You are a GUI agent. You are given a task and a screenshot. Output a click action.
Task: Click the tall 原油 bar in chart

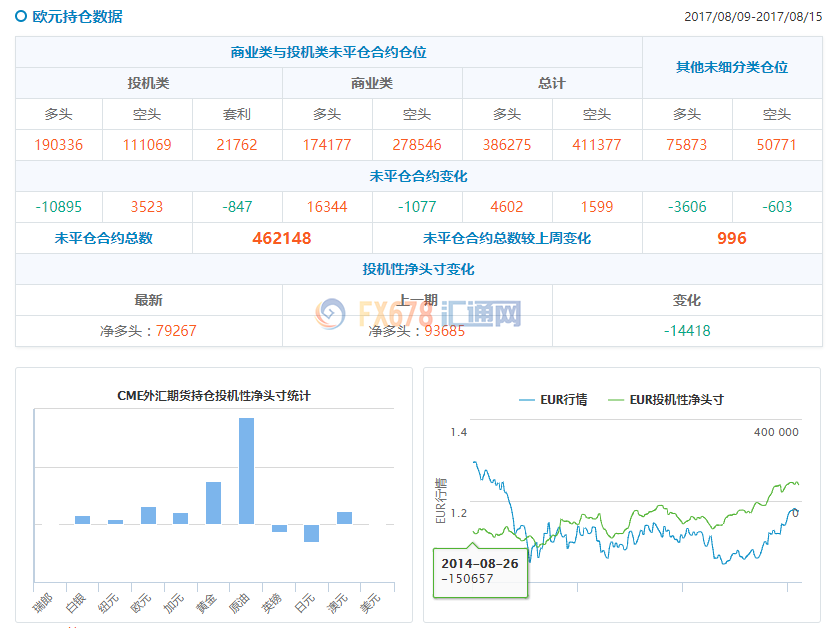click(x=246, y=470)
